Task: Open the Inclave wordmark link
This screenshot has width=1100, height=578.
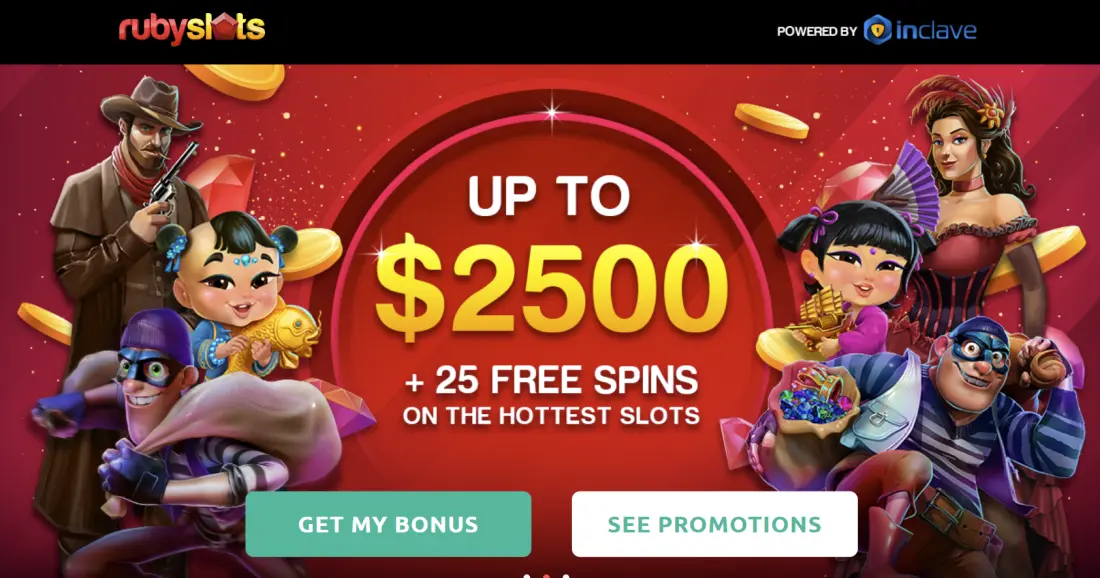Action: tap(936, 30)
